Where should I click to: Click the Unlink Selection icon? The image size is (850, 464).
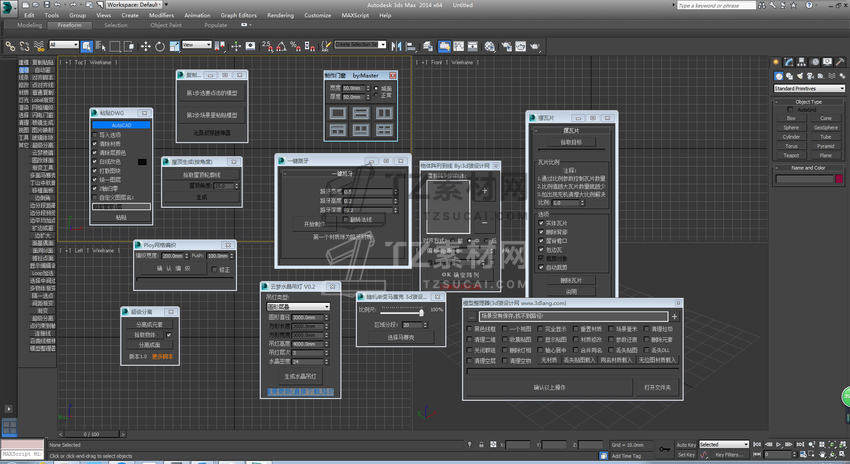coord(24,47)
